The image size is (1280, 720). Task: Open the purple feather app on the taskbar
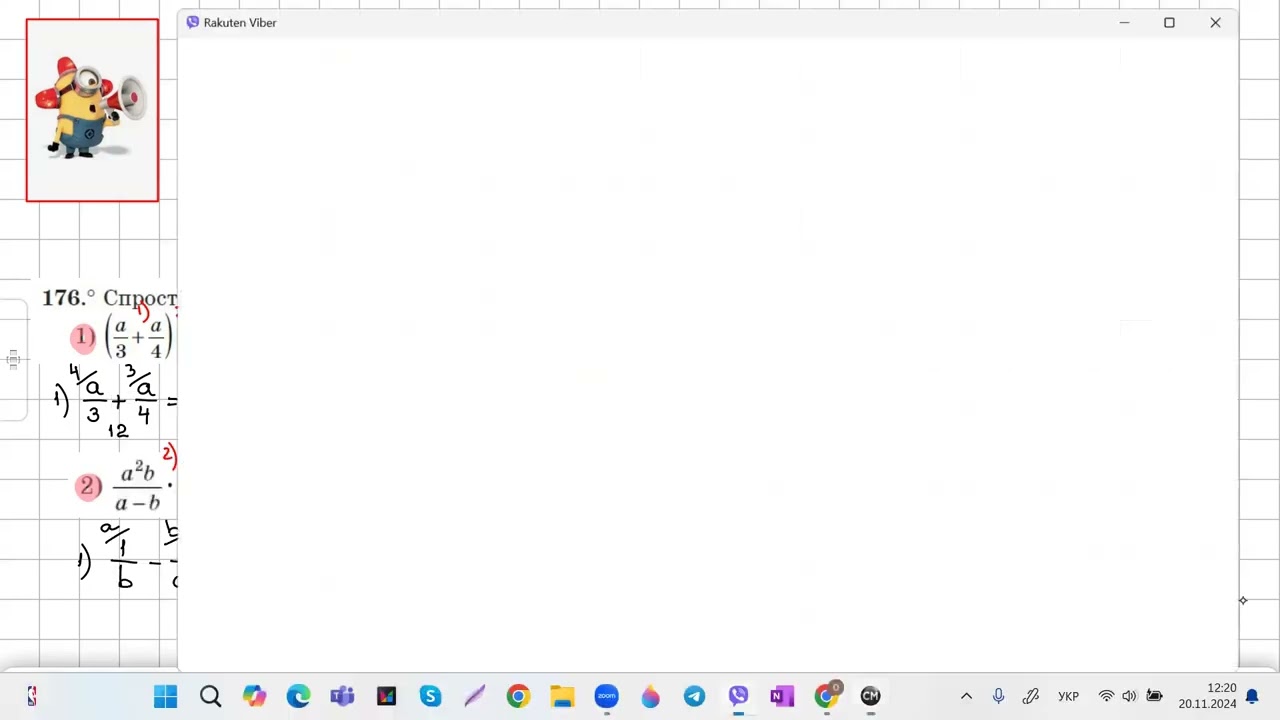pyautogui.click(x=474, y=696)
